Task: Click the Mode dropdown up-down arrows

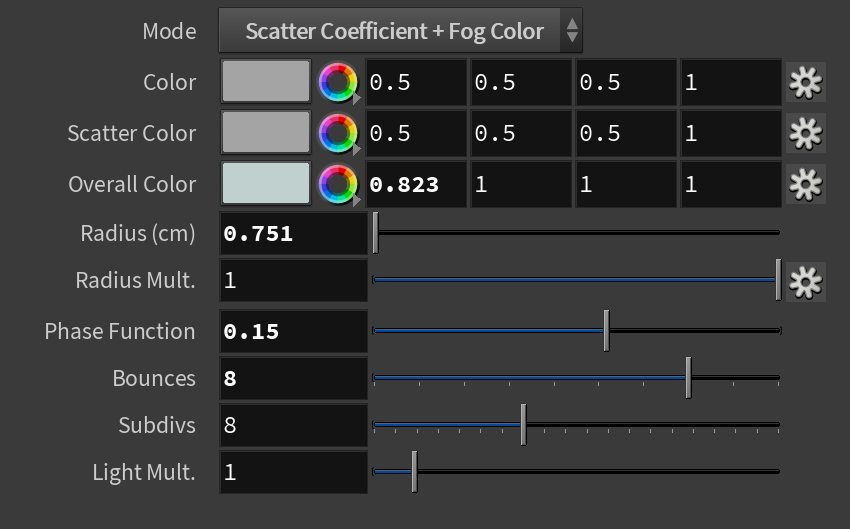Action: click(572, 30)
